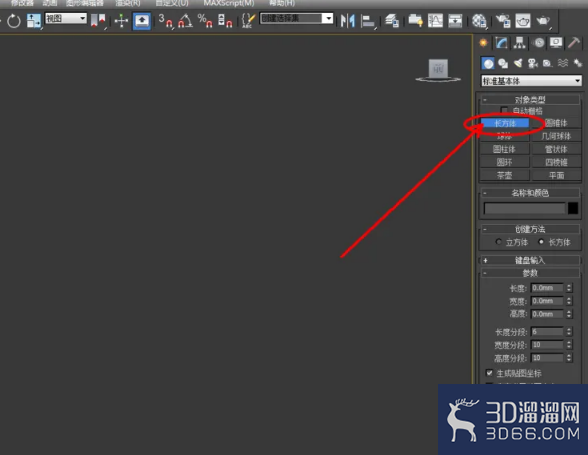Select the 长方体 creation method radio
Image resolution: width=588 pixels, height=455 pixels.
[x=541, y=242]
